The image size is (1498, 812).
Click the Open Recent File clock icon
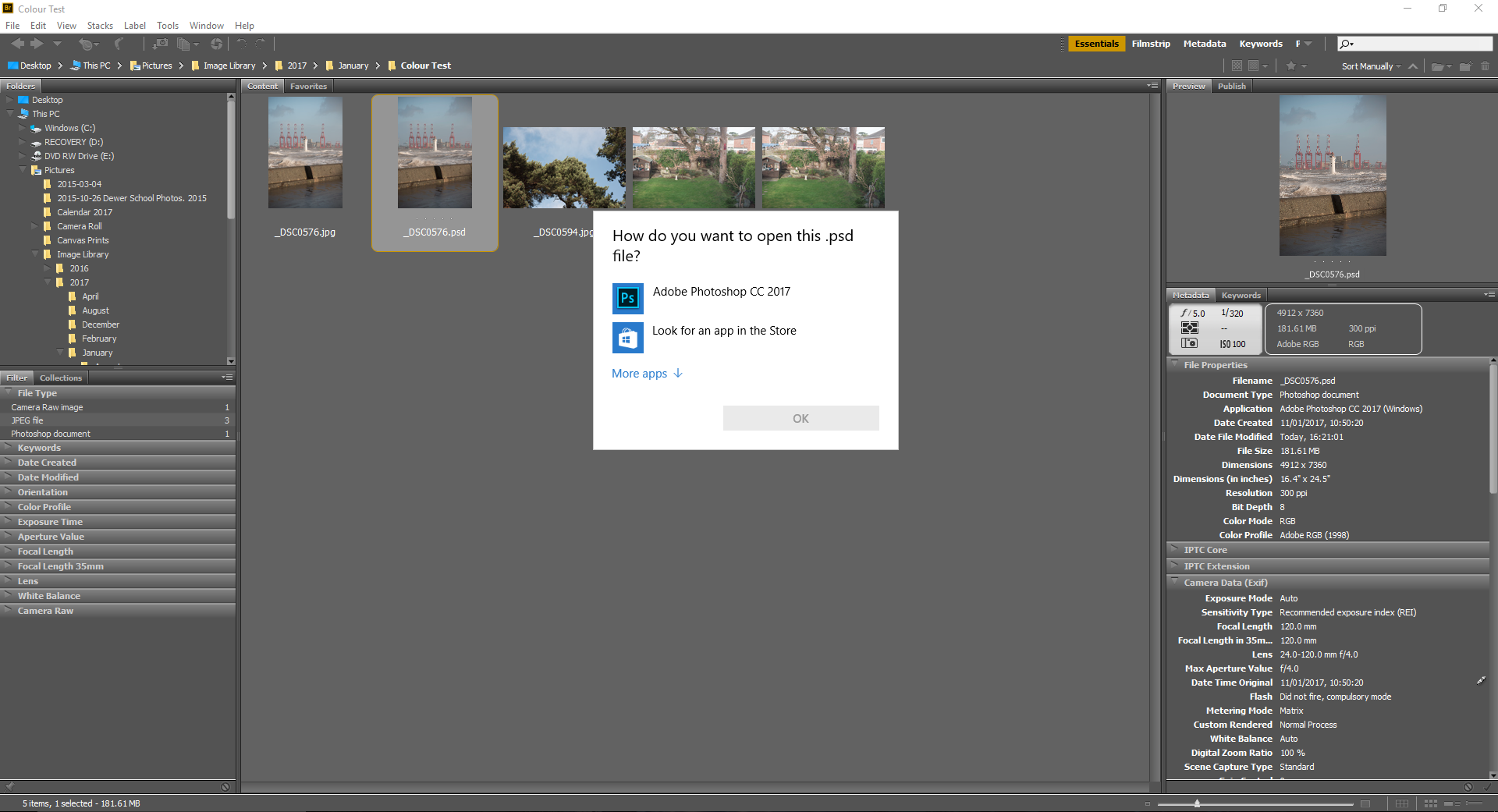tap(86, 44)
